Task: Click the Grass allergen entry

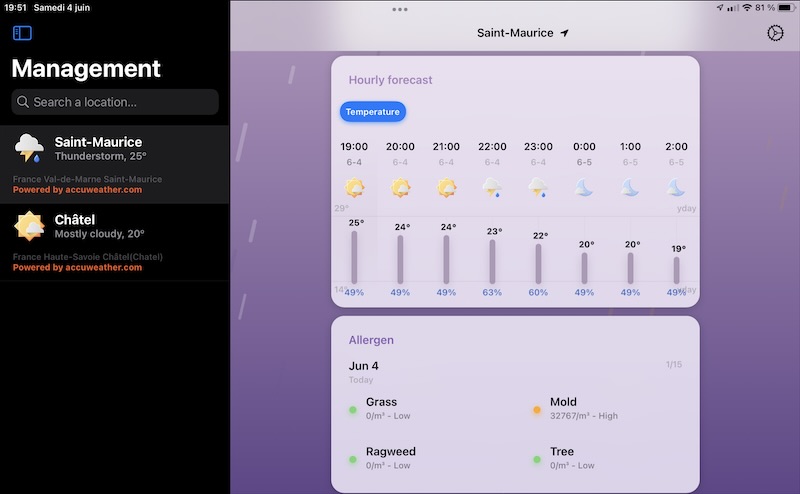Action: pos(382,408)
